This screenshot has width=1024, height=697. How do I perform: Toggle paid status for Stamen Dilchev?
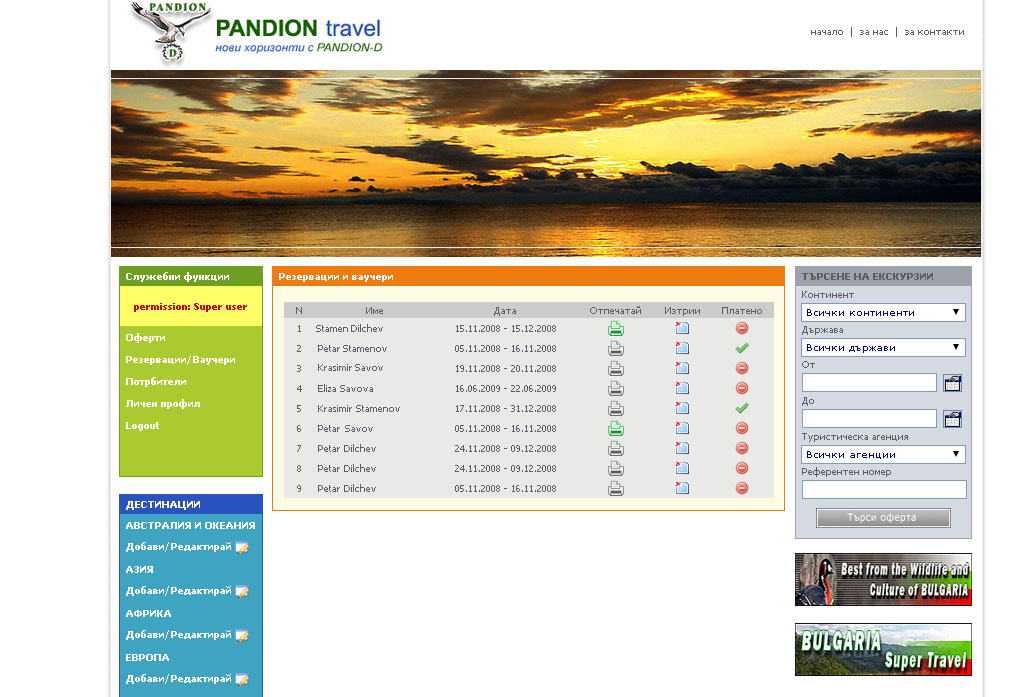(741, 329)
